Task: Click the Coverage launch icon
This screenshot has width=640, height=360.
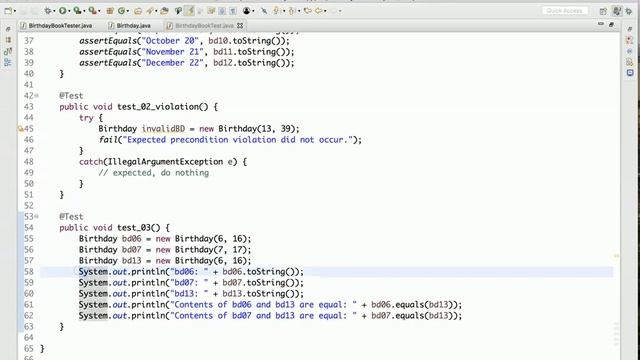Action: [77, 11]
